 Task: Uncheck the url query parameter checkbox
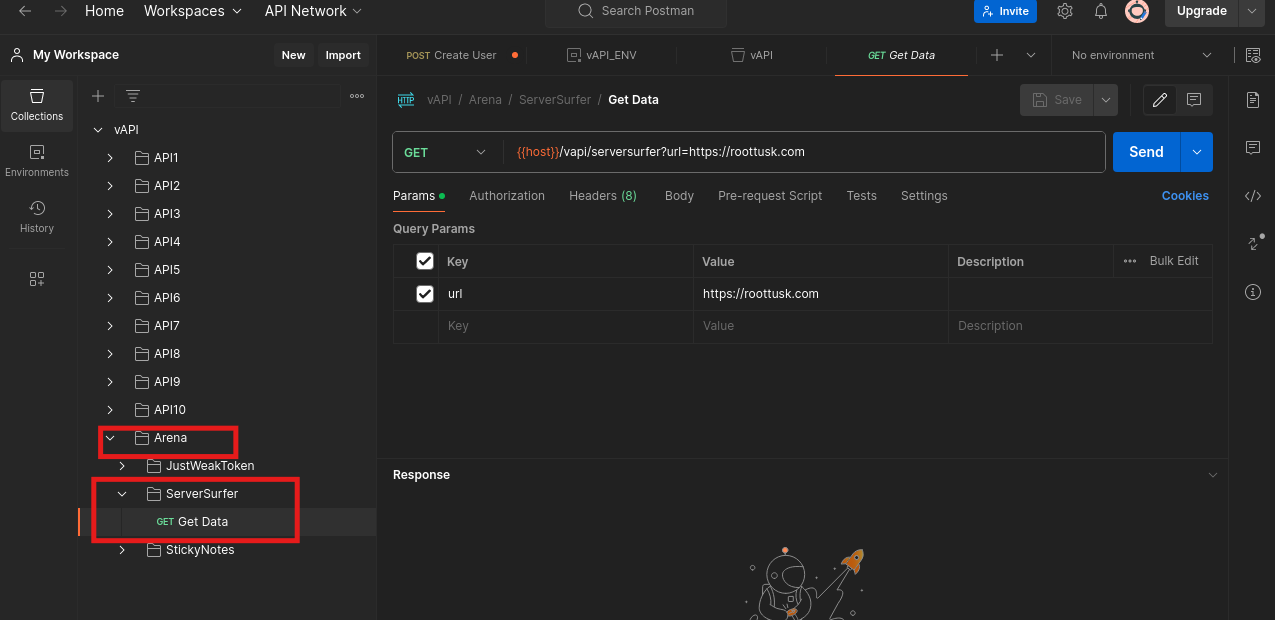425,294
